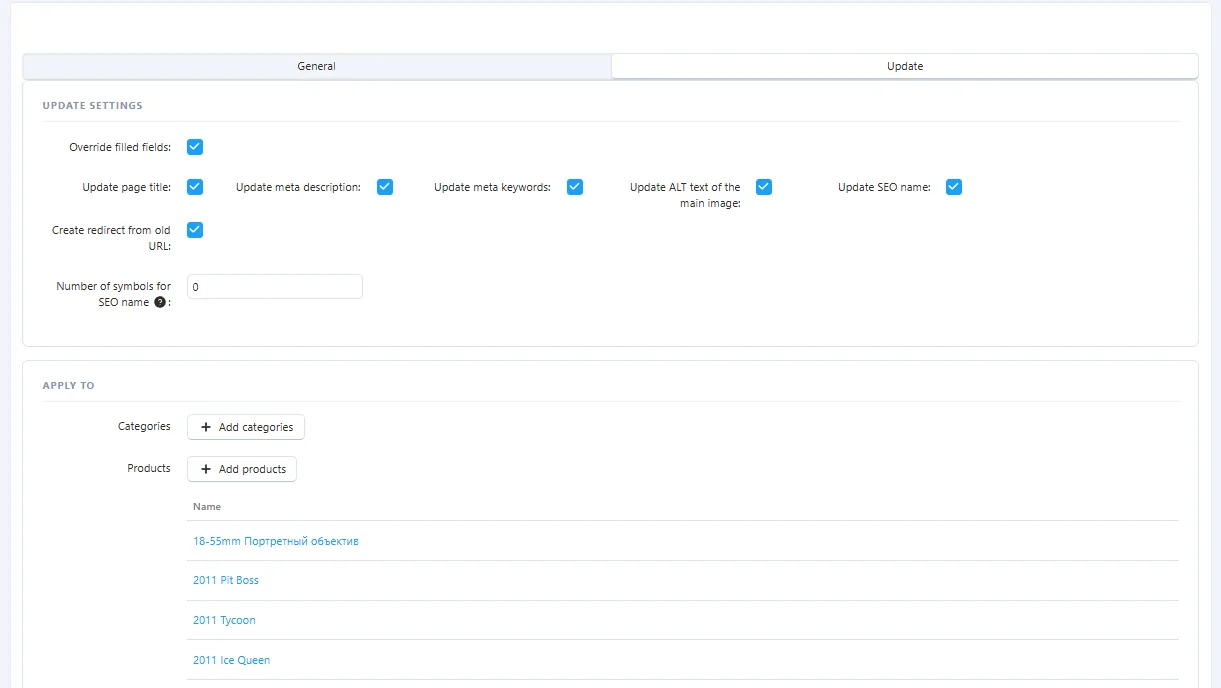This screenshot has height=688, width=1221.
Task: Disable Create redirect from old URL
Action: 195,230
